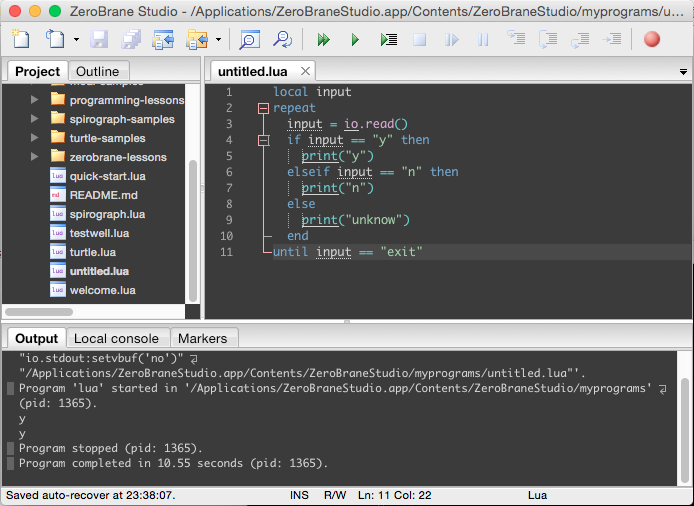Click the debugger Continue icon
This screenshot has height=506, width=694.
451,39
